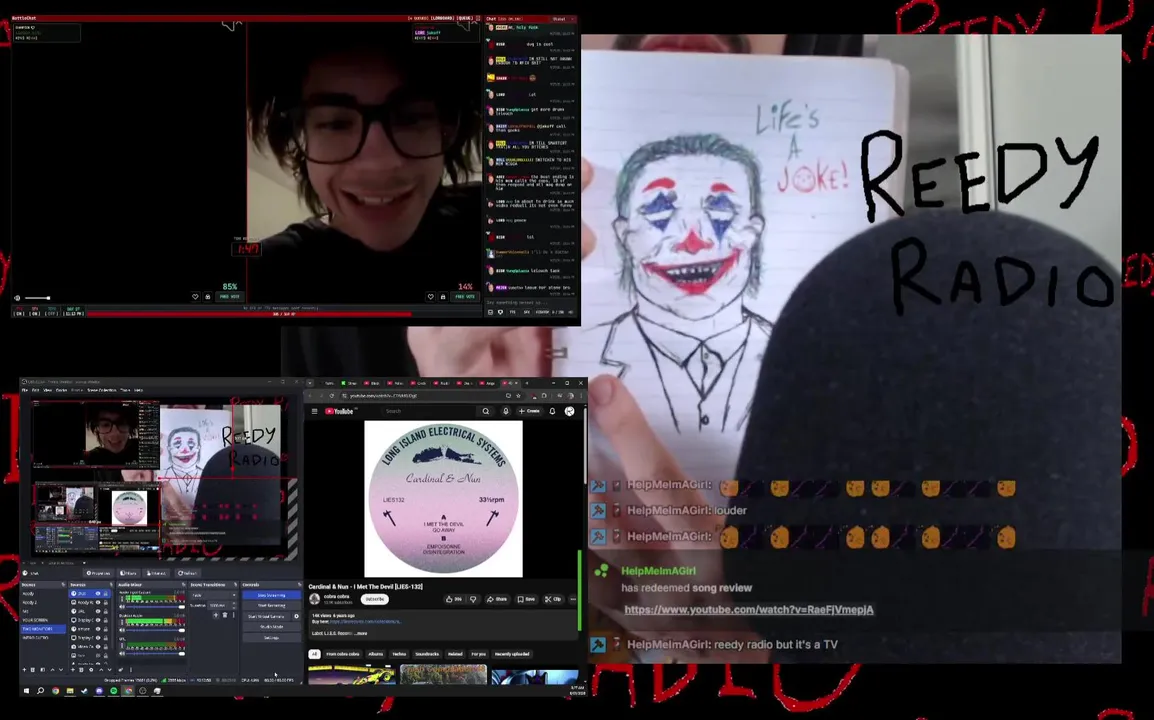
Task: Open Chrome tab search dropdown arrow
Action: click(310, 383)
